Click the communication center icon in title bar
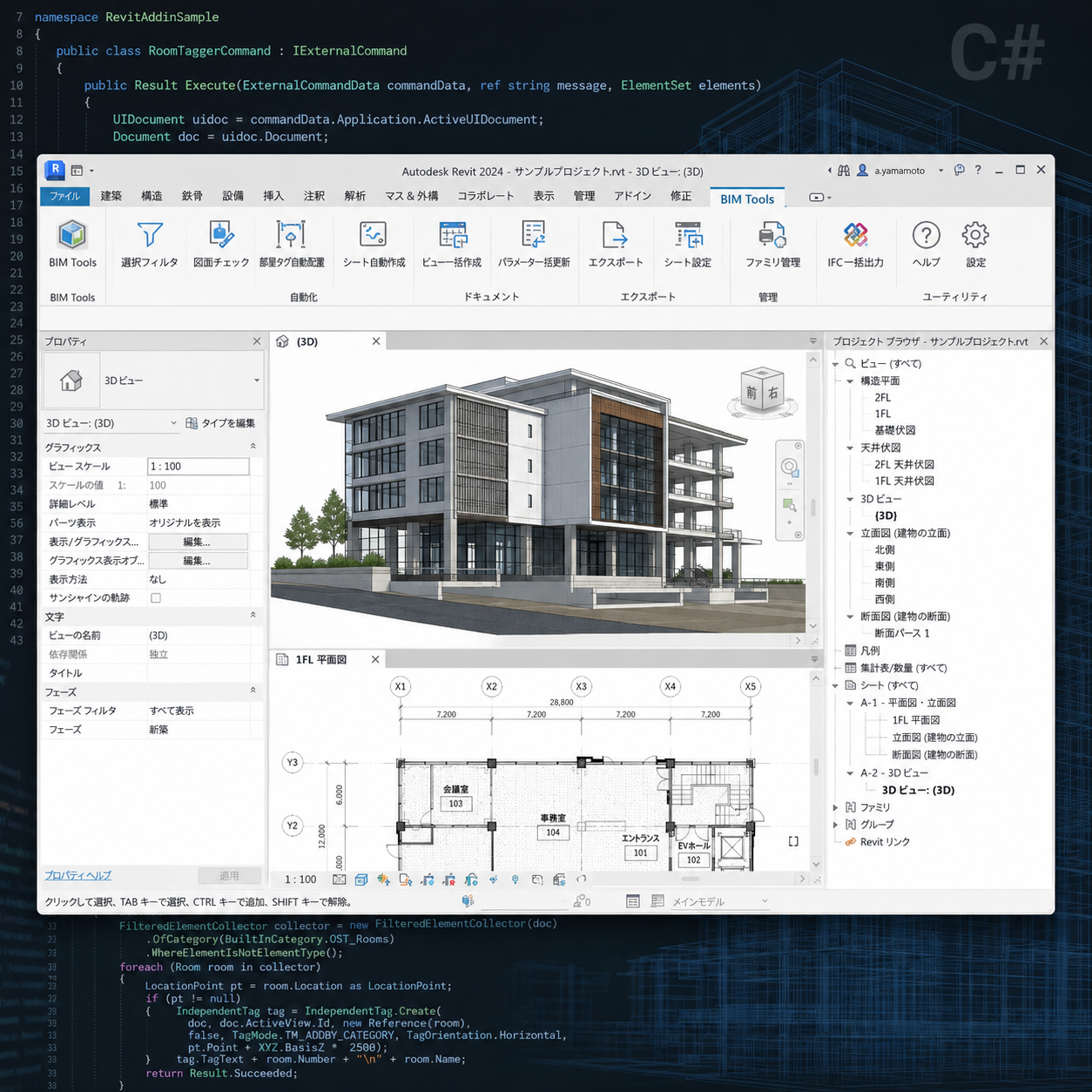The height and width of the screenshot is (1092, 1092). click(959, 171)
